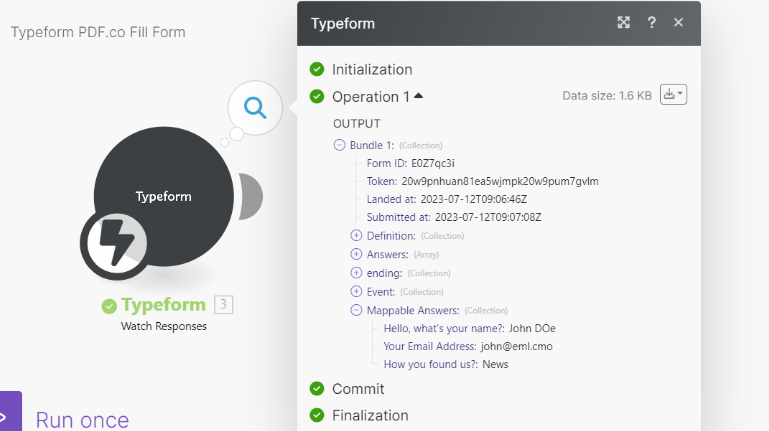
Task: Click the lightning bolt instant trigger icon
Action: pyautogui.click(x=116, y=243)
